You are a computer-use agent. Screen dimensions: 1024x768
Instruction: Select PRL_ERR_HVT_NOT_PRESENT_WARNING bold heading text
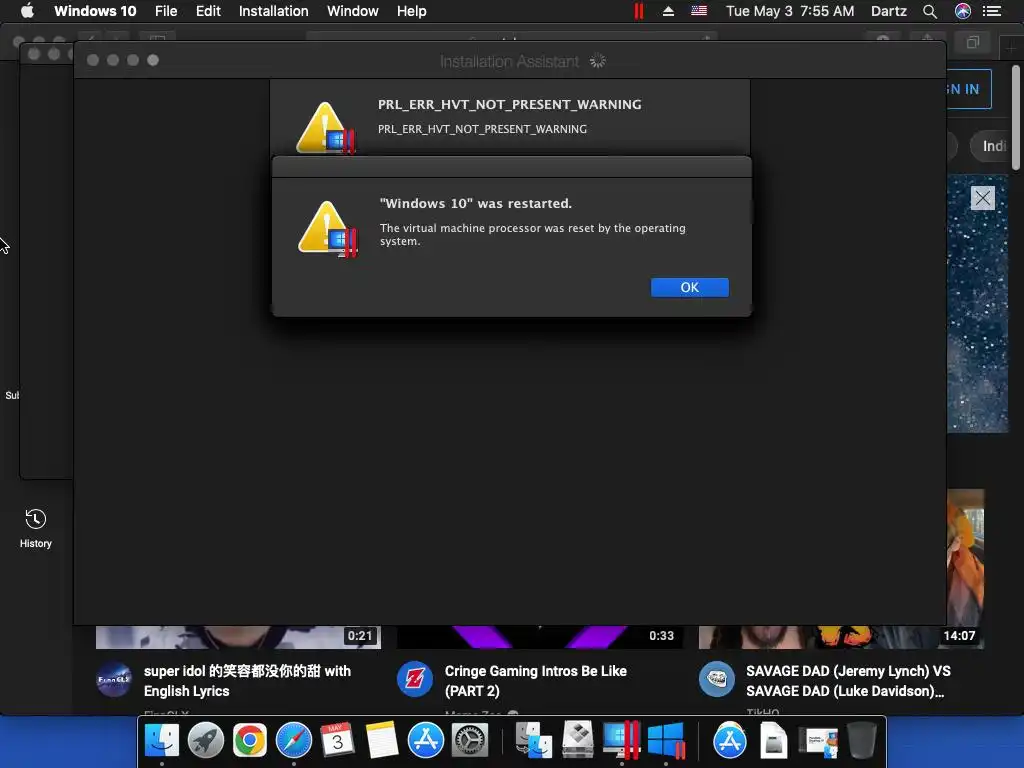(x=509, y=104)
